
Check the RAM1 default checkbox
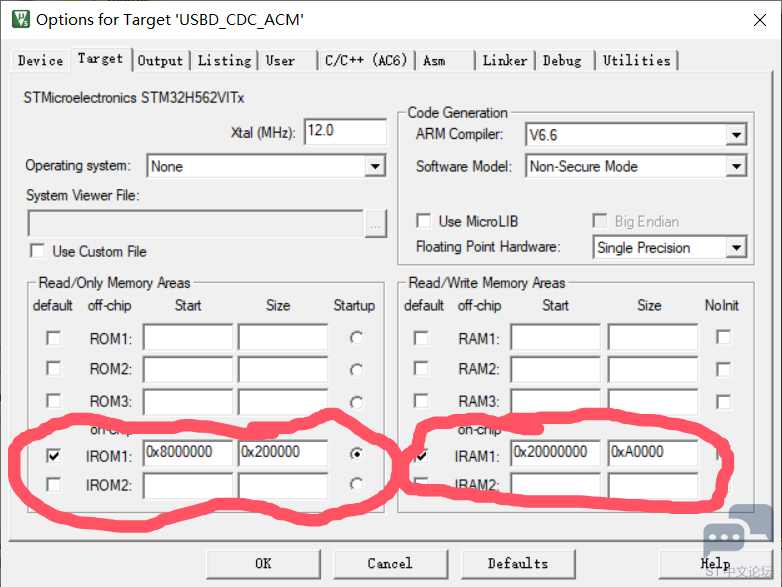click(x=421, y=338)
